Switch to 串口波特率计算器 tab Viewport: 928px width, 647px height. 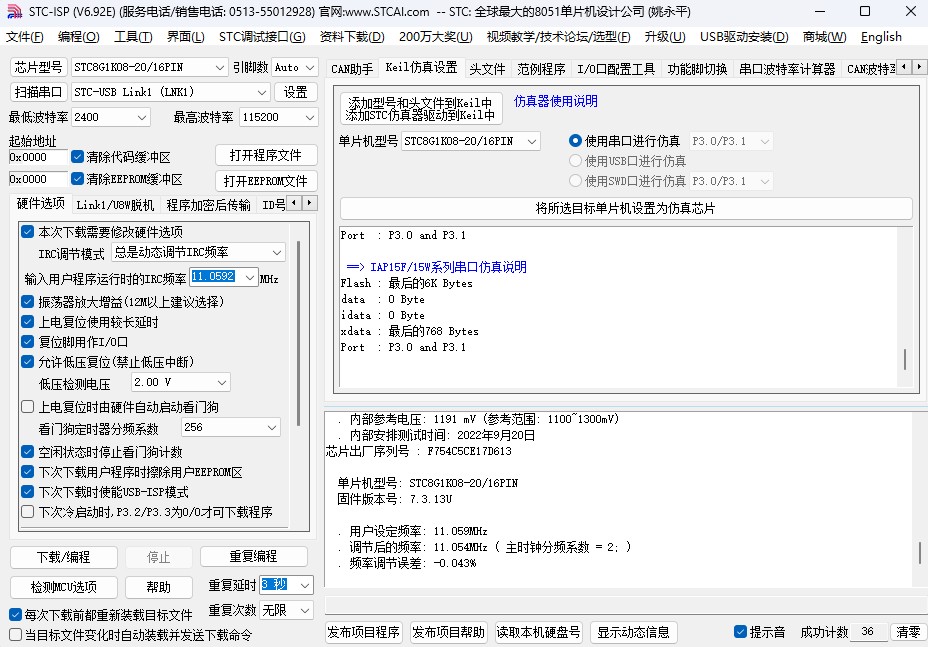[x=787, y=69]
